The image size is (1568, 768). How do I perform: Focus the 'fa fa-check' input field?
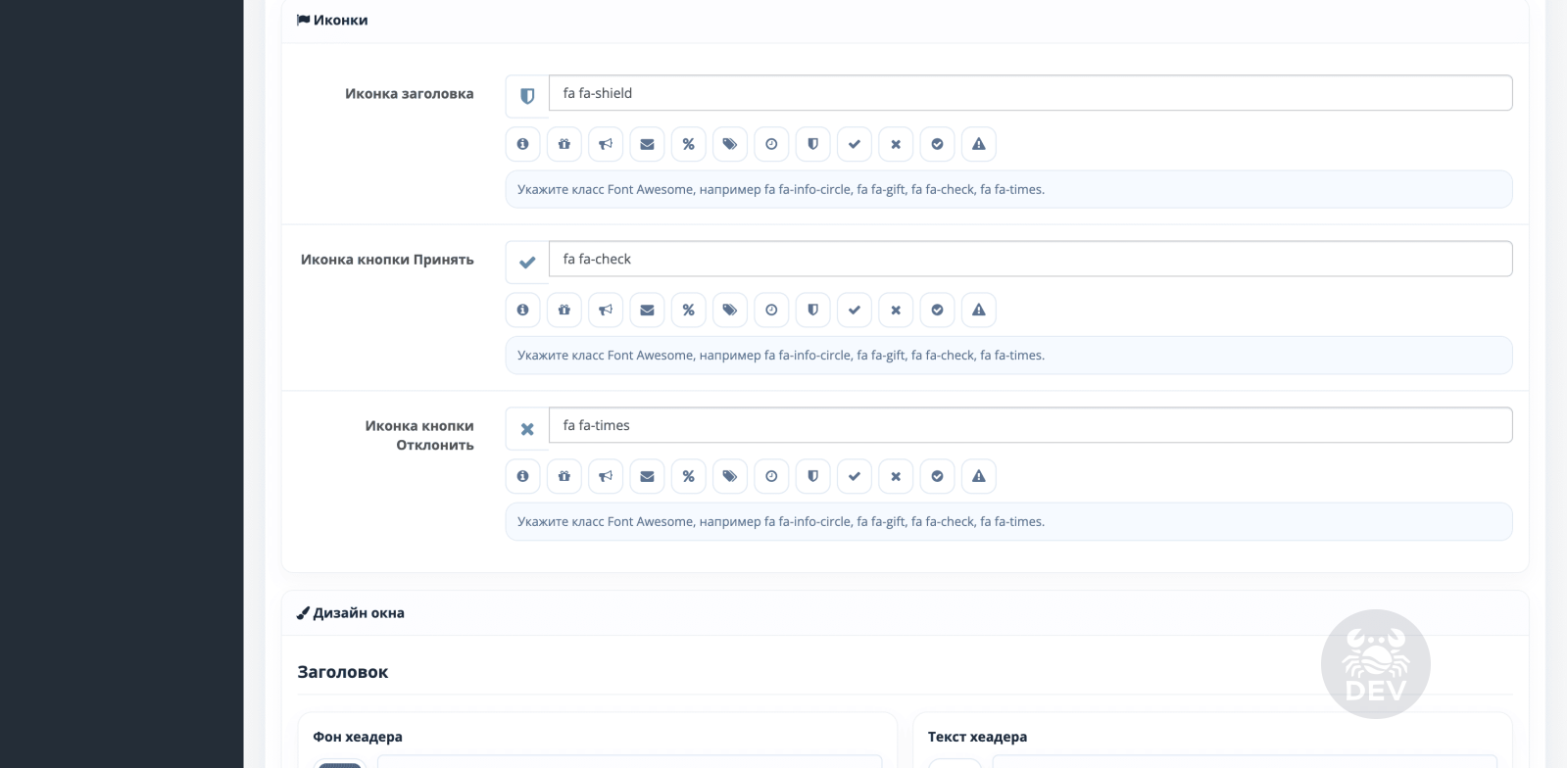pos(1031,259)
